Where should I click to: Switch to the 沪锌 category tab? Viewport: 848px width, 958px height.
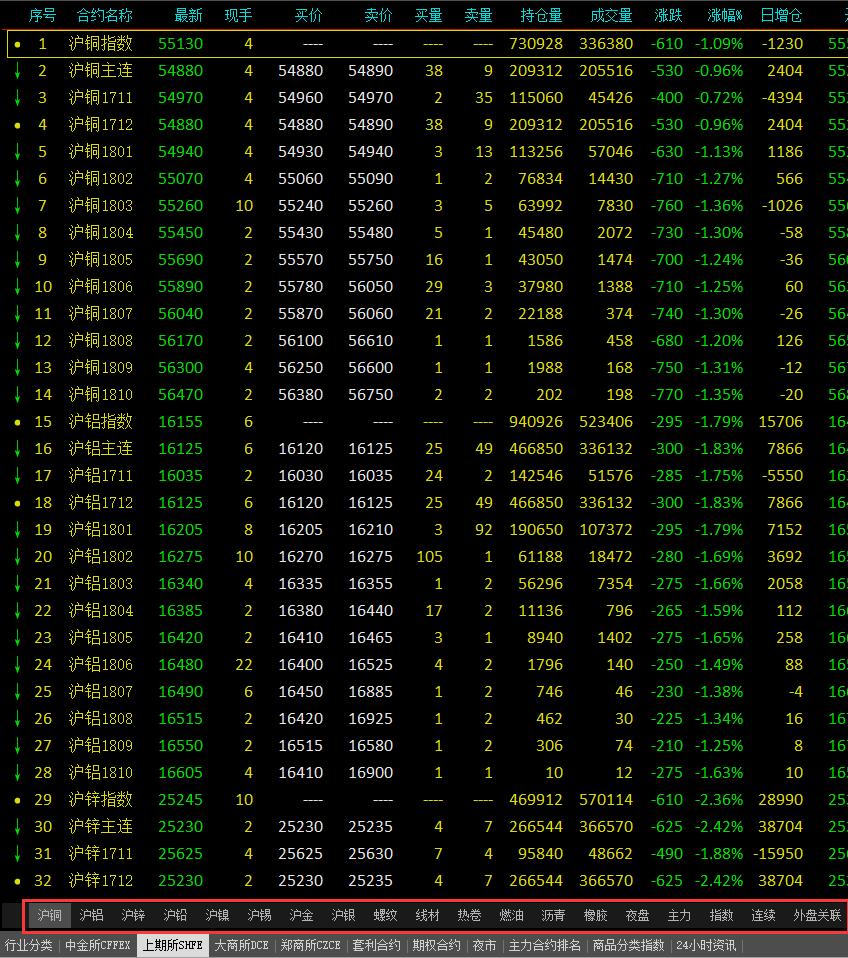(133, 915)
